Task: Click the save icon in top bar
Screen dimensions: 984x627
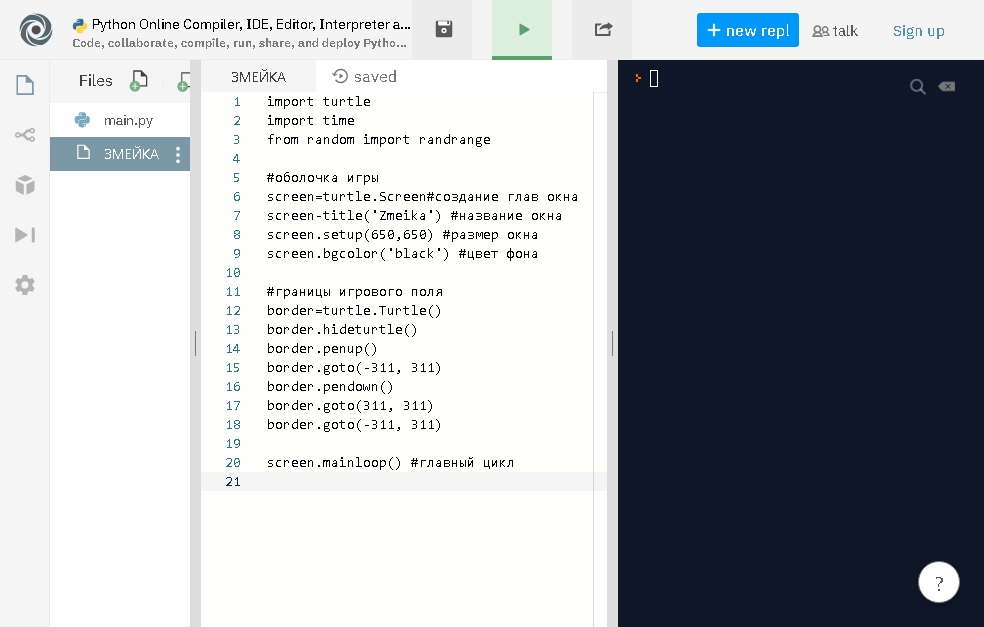Action: point(445,30)
